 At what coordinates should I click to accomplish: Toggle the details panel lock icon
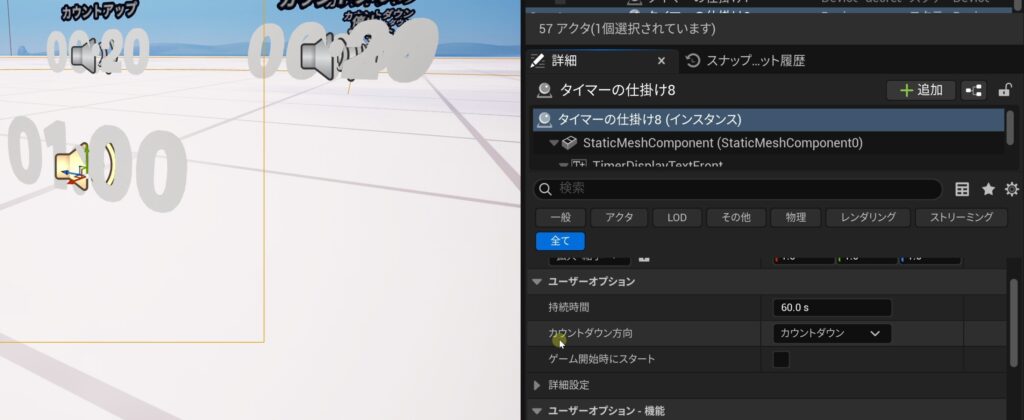click(1004, 90)
